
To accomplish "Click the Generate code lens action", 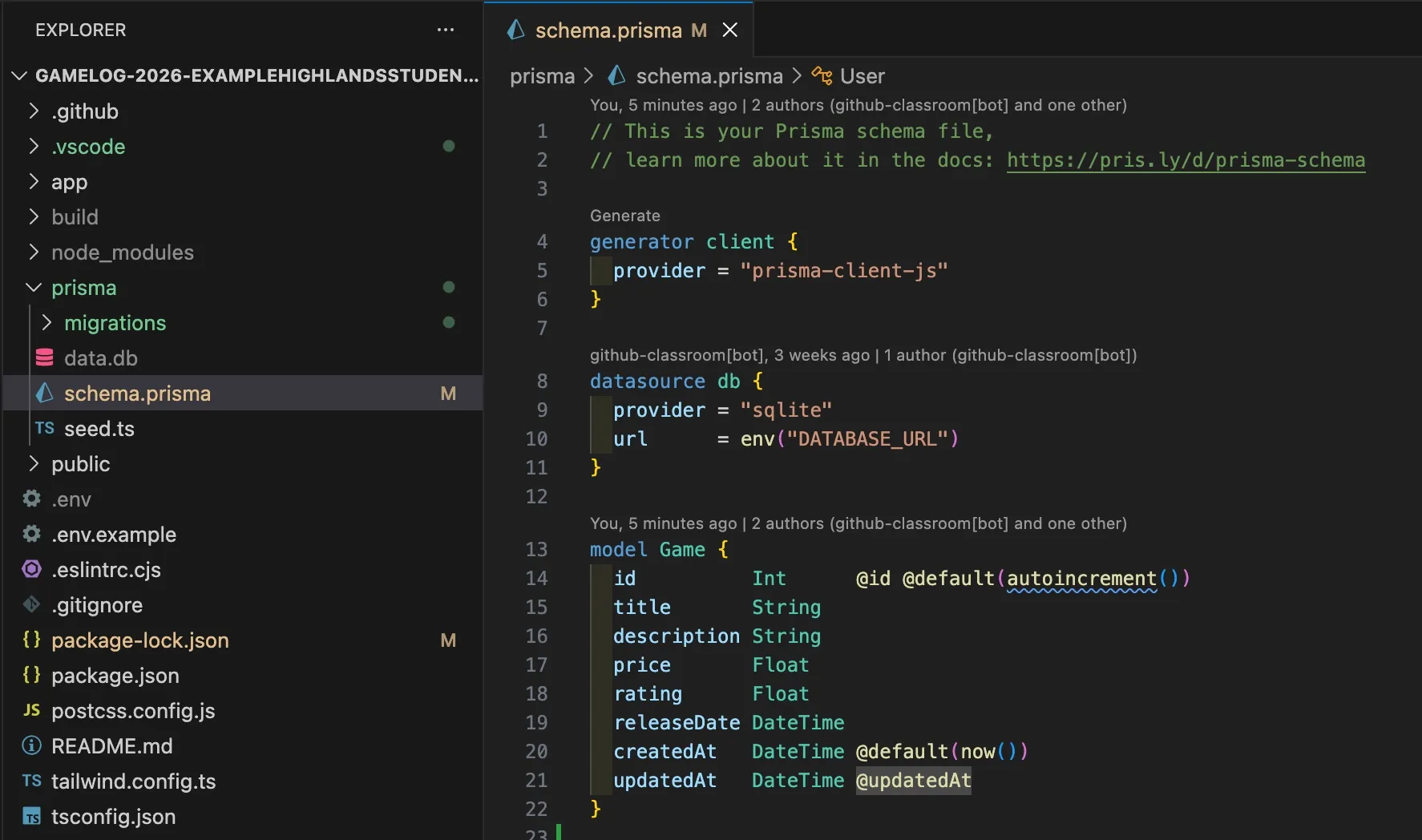I will tap(624, 216).
